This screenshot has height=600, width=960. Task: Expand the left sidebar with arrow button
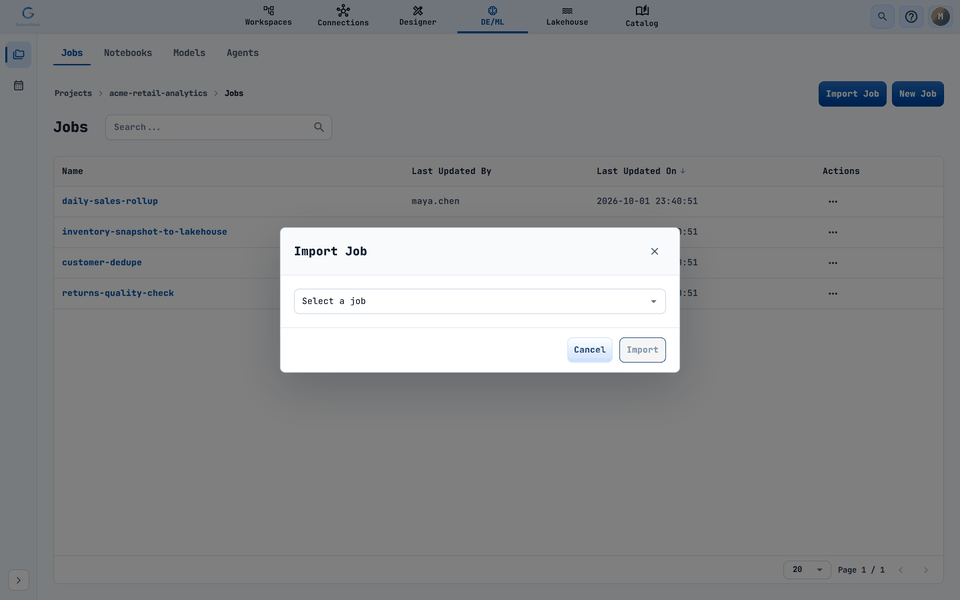point(18,580)
